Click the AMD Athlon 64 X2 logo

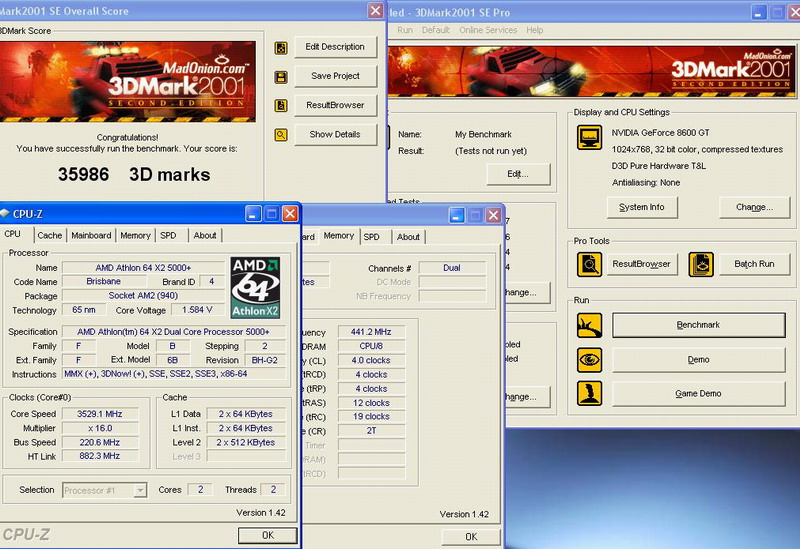coord(255,288)
